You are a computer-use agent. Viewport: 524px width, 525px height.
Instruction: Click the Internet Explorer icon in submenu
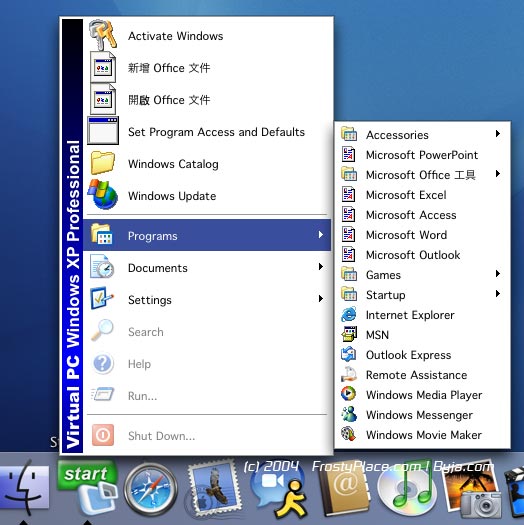(x=349, y=315)
